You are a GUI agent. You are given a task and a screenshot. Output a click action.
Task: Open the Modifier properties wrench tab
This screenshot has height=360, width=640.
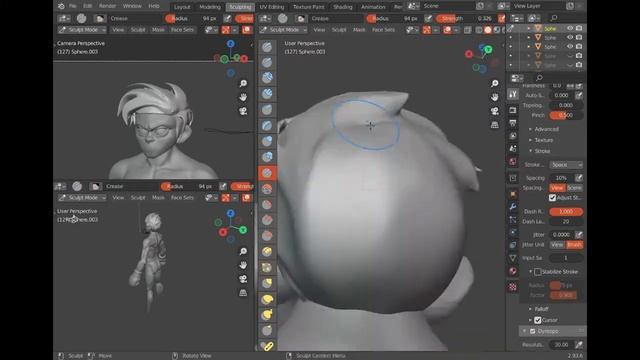[513, 207]
